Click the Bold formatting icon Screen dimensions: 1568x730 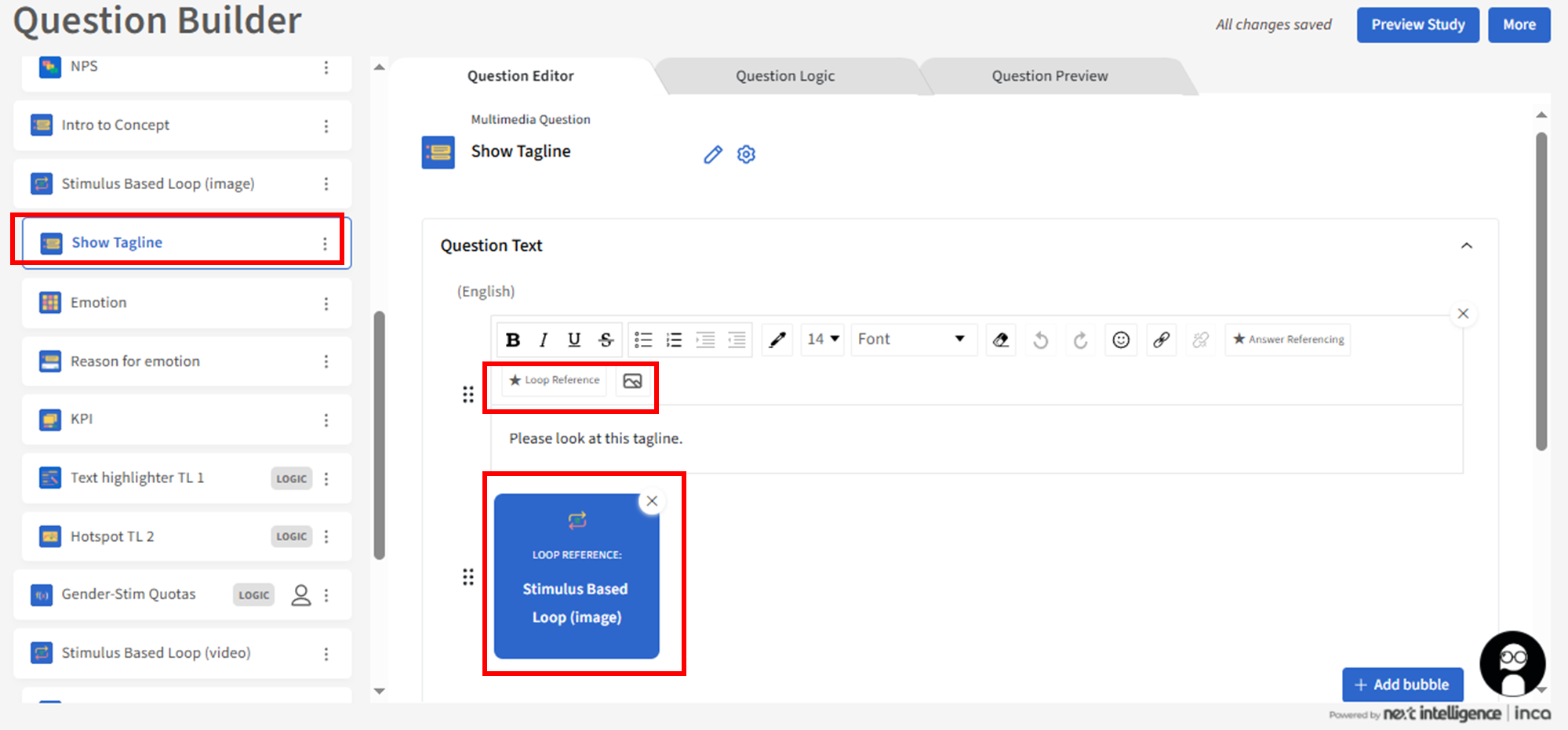click(513, 340)
